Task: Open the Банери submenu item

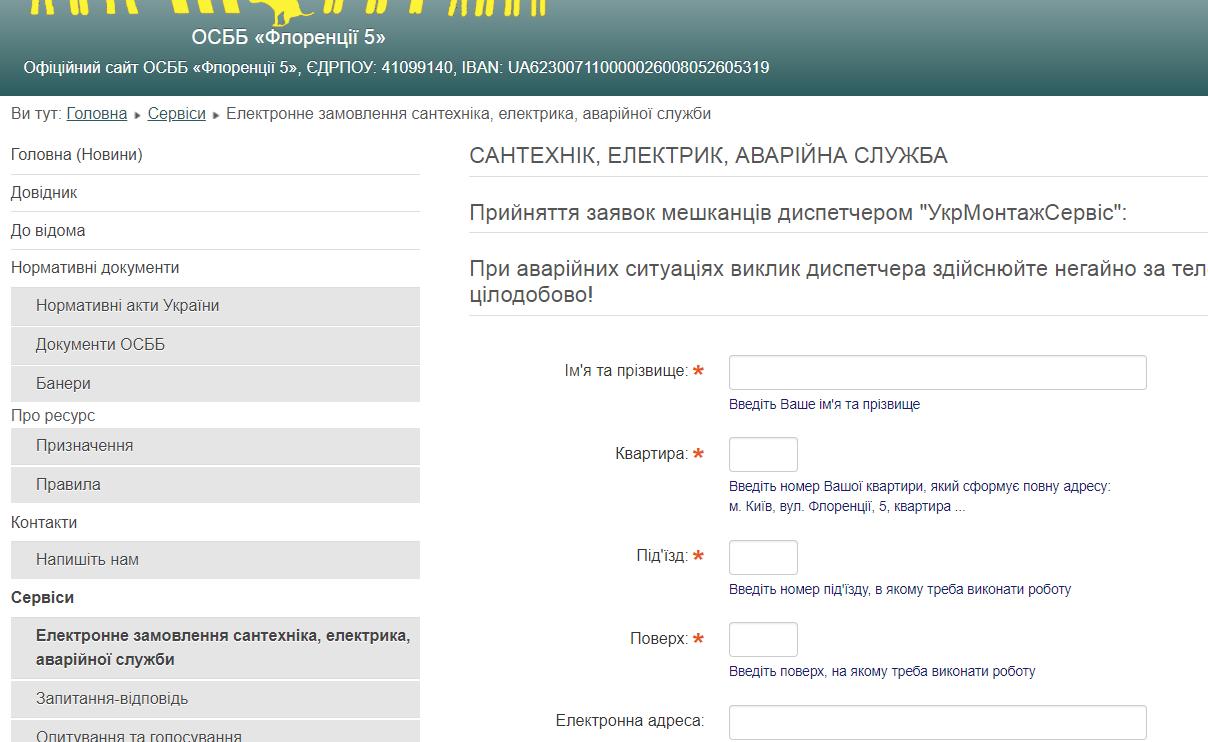Action: coord(215,384)
